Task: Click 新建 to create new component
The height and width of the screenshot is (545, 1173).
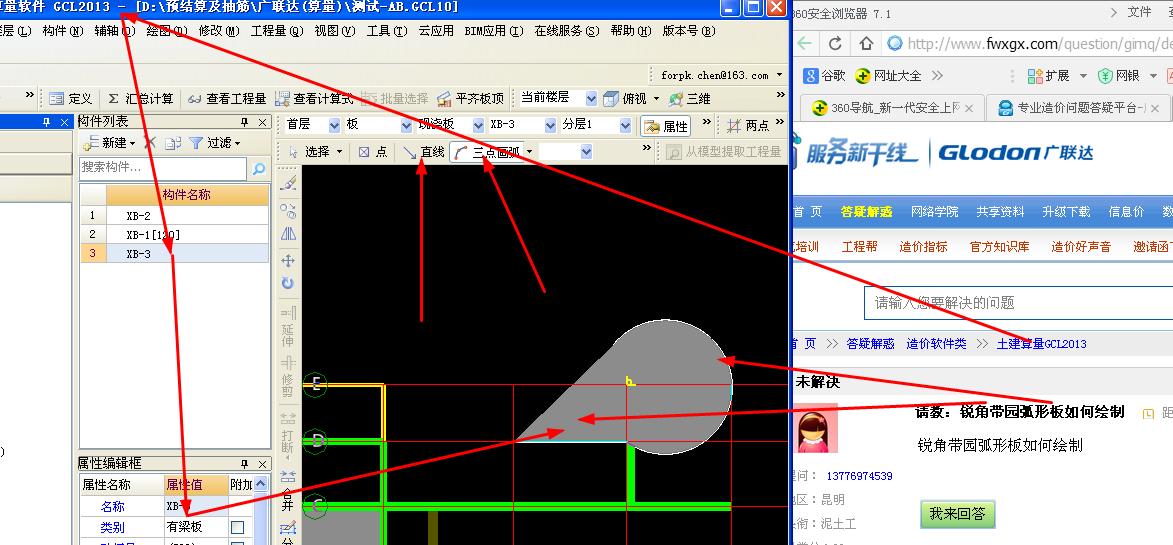Action: coord(108,143)
